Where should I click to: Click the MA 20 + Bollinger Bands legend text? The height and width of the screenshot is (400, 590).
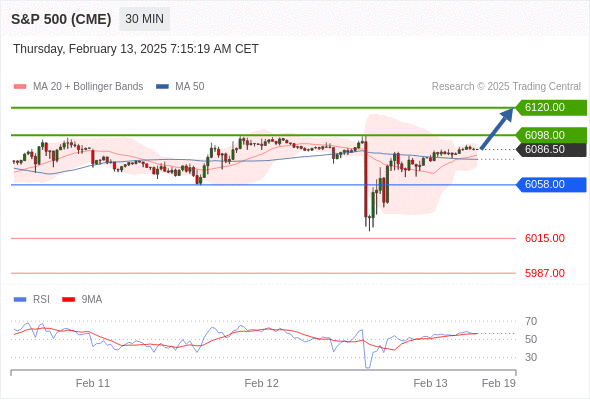[88, 87]
